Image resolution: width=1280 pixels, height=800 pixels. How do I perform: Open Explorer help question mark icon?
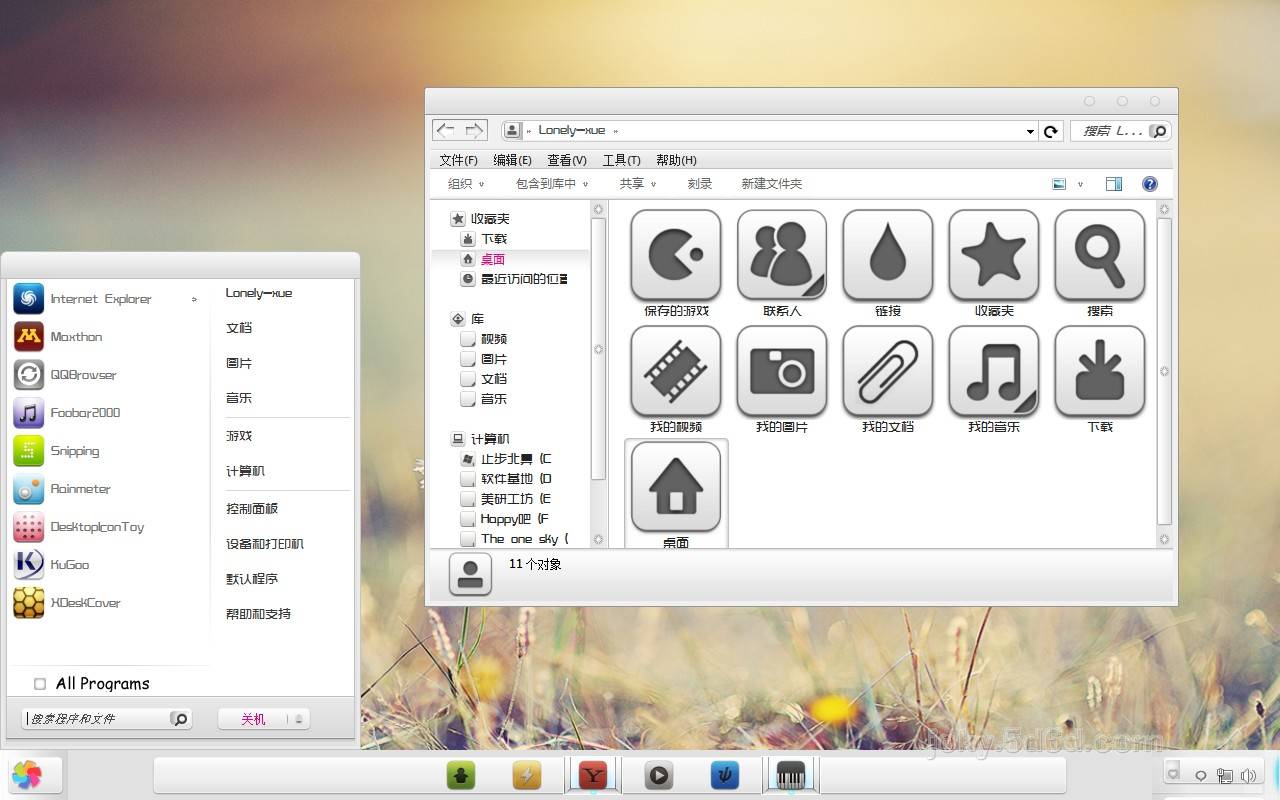click(1150, 184)
